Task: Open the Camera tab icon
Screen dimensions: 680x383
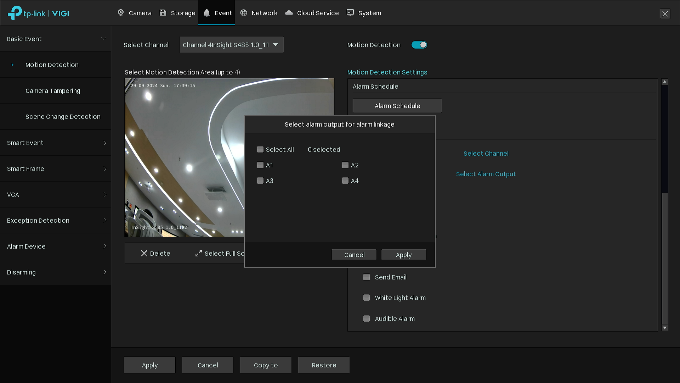Action: 121,13
